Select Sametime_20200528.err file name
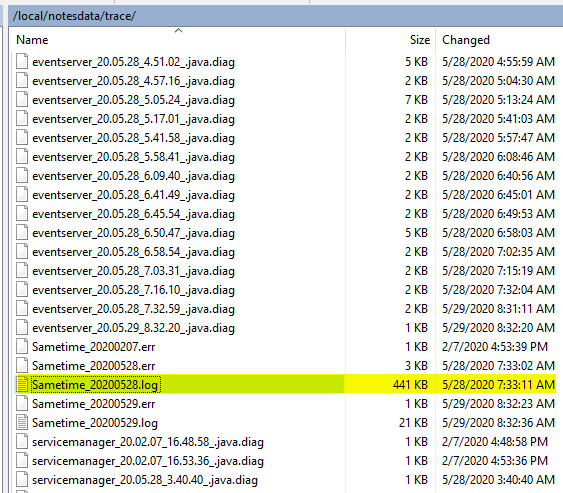 coord(93,366)
